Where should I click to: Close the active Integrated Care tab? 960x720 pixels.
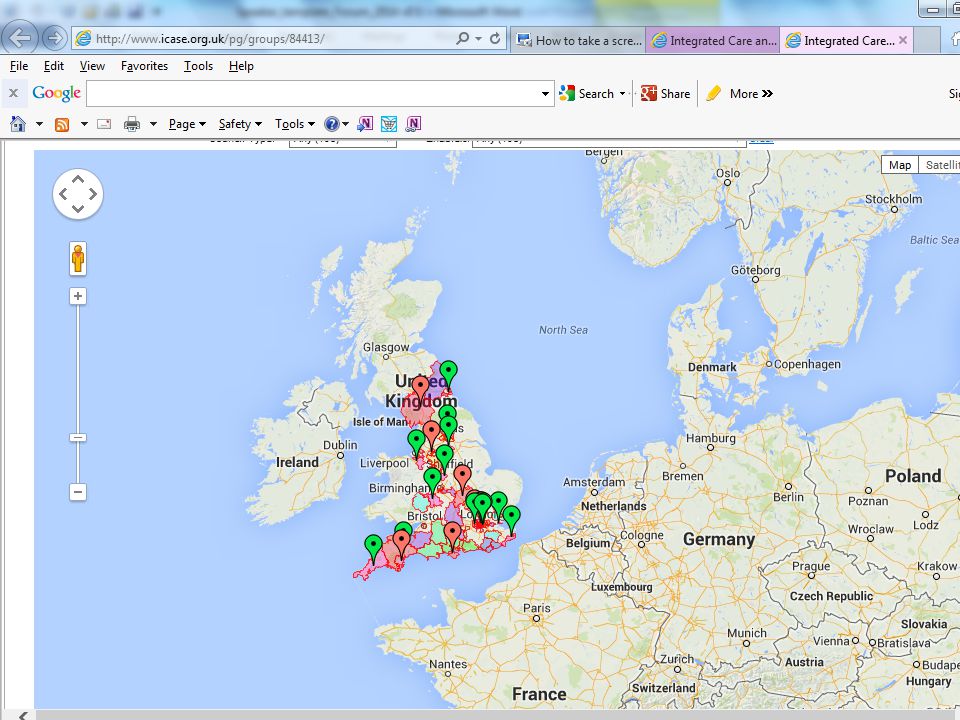[903, 40]
